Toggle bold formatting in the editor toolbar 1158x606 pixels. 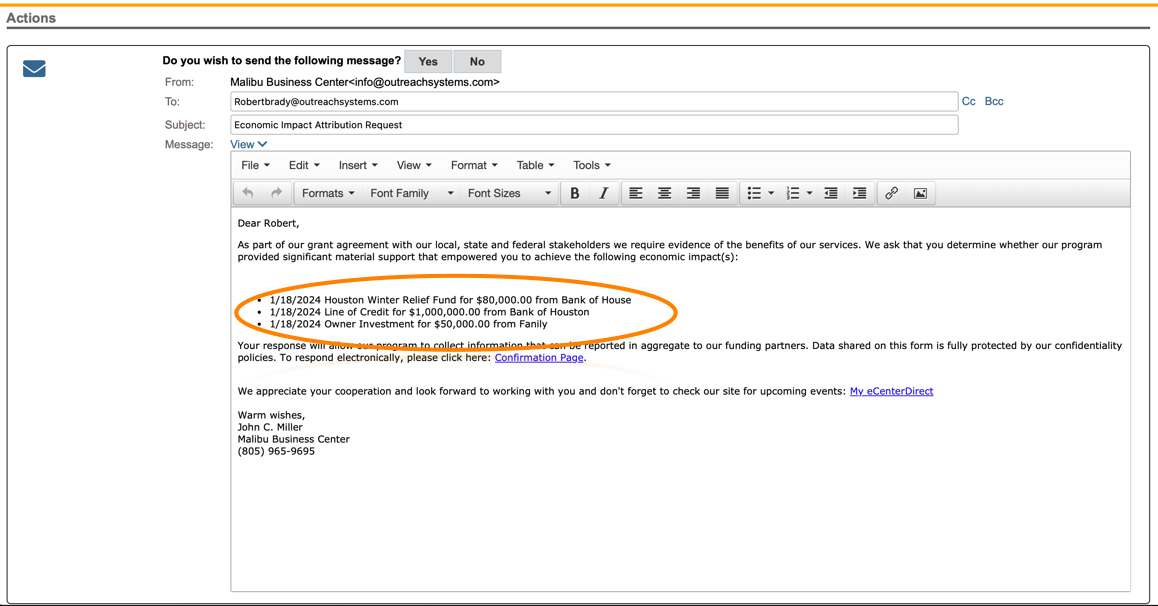coord(575,193)
